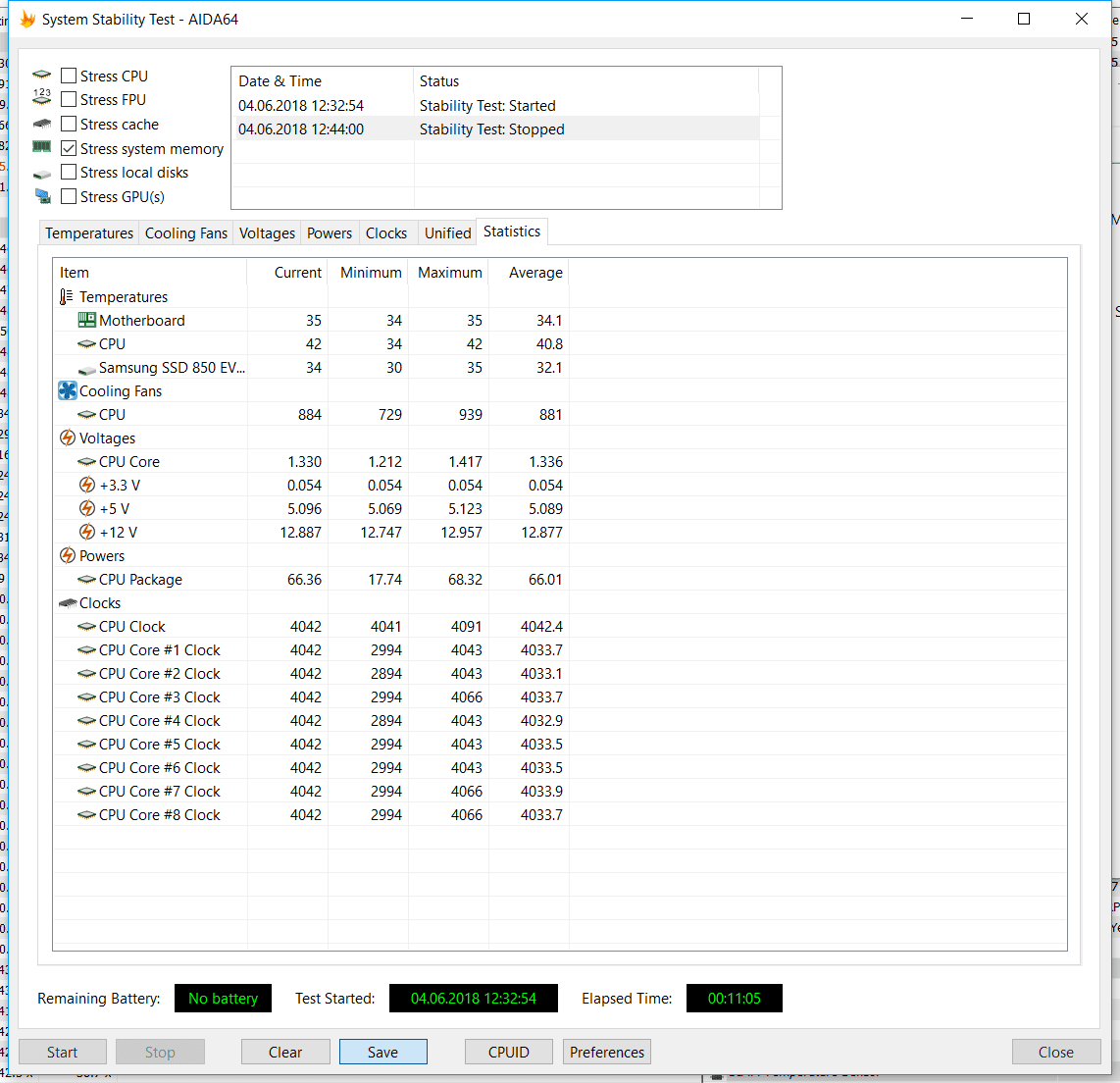
Task: Click the Save button
Action: pyautogui.click(x=382, y=1052)
